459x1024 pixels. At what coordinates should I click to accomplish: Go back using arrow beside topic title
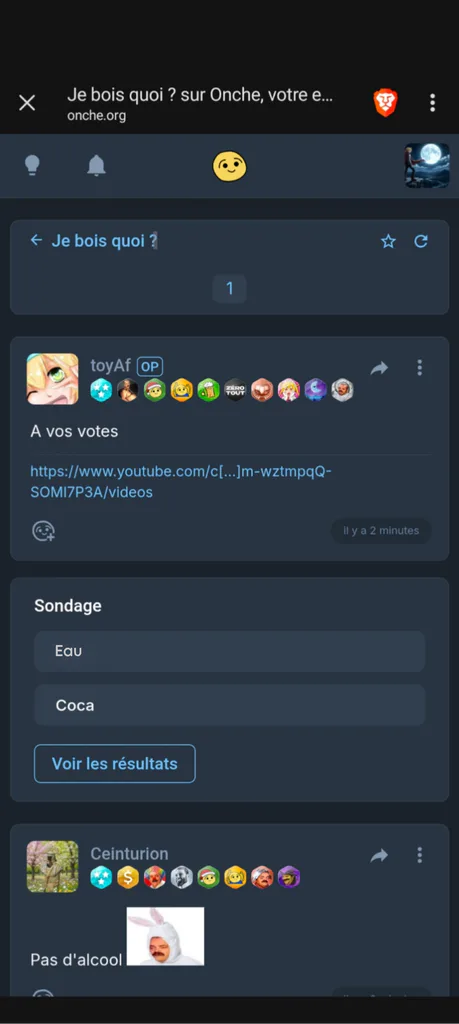click(37, 240)
